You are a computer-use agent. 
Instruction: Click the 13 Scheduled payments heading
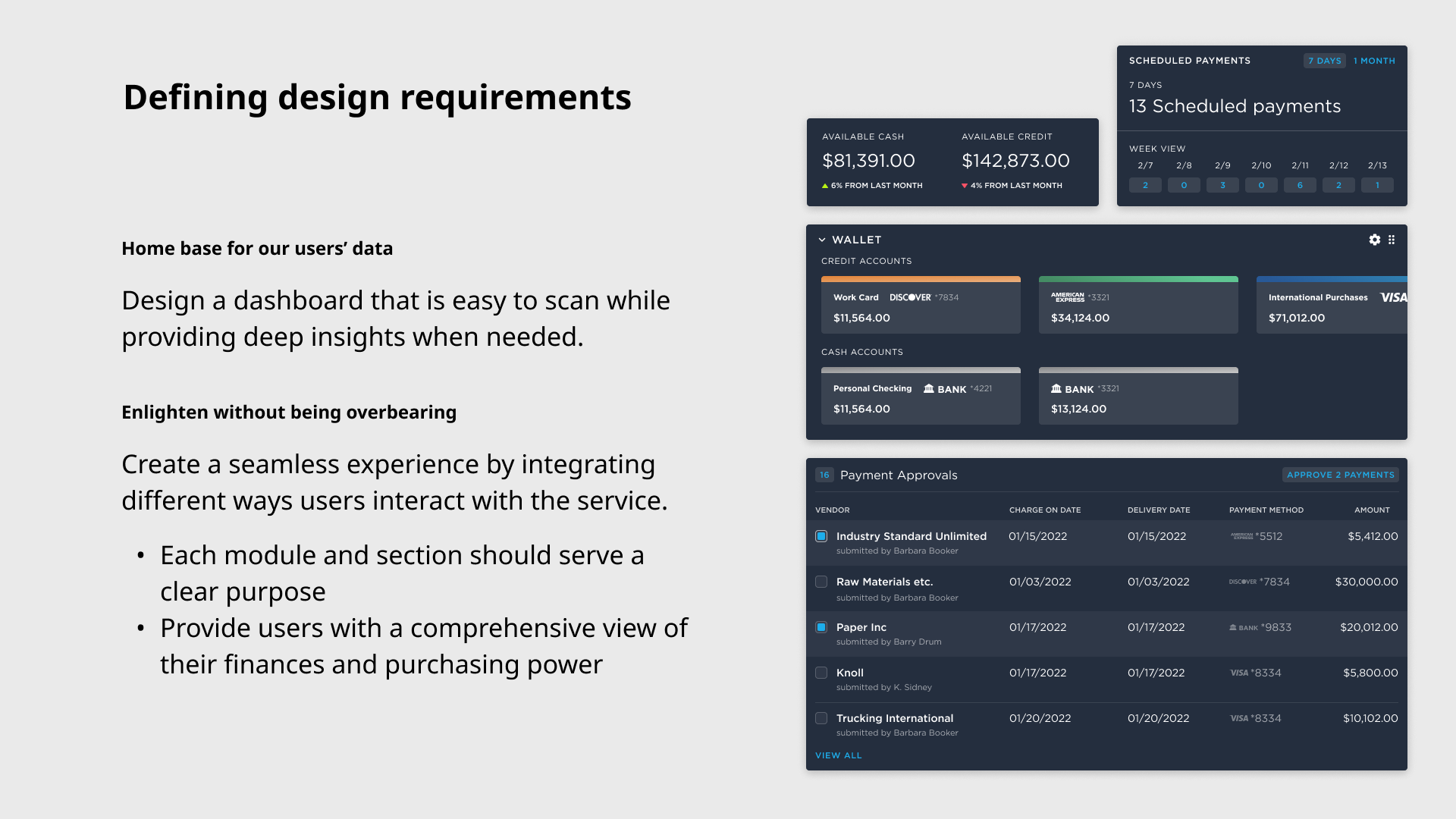[x=1235, y=106]
